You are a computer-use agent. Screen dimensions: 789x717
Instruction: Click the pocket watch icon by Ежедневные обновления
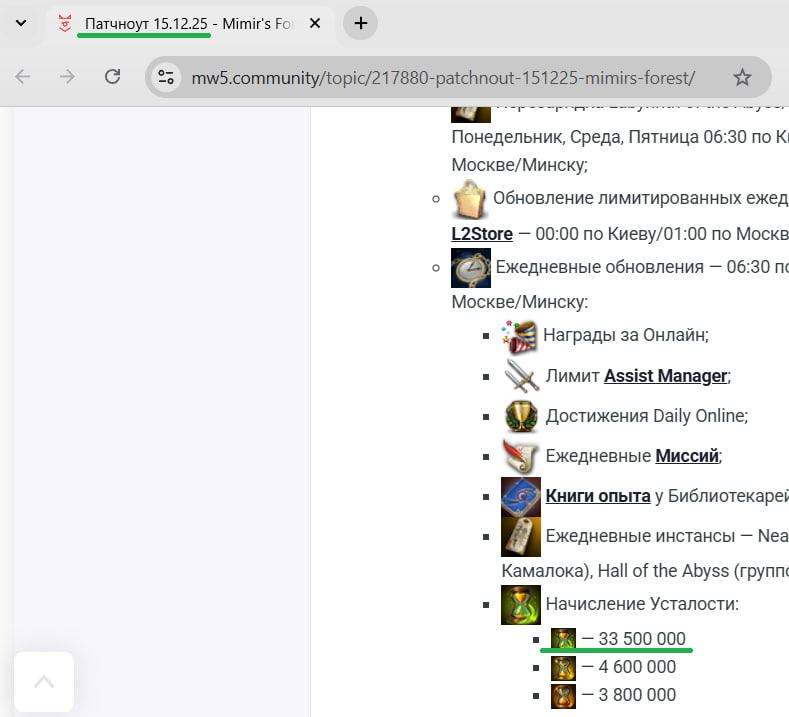(470, 268)
